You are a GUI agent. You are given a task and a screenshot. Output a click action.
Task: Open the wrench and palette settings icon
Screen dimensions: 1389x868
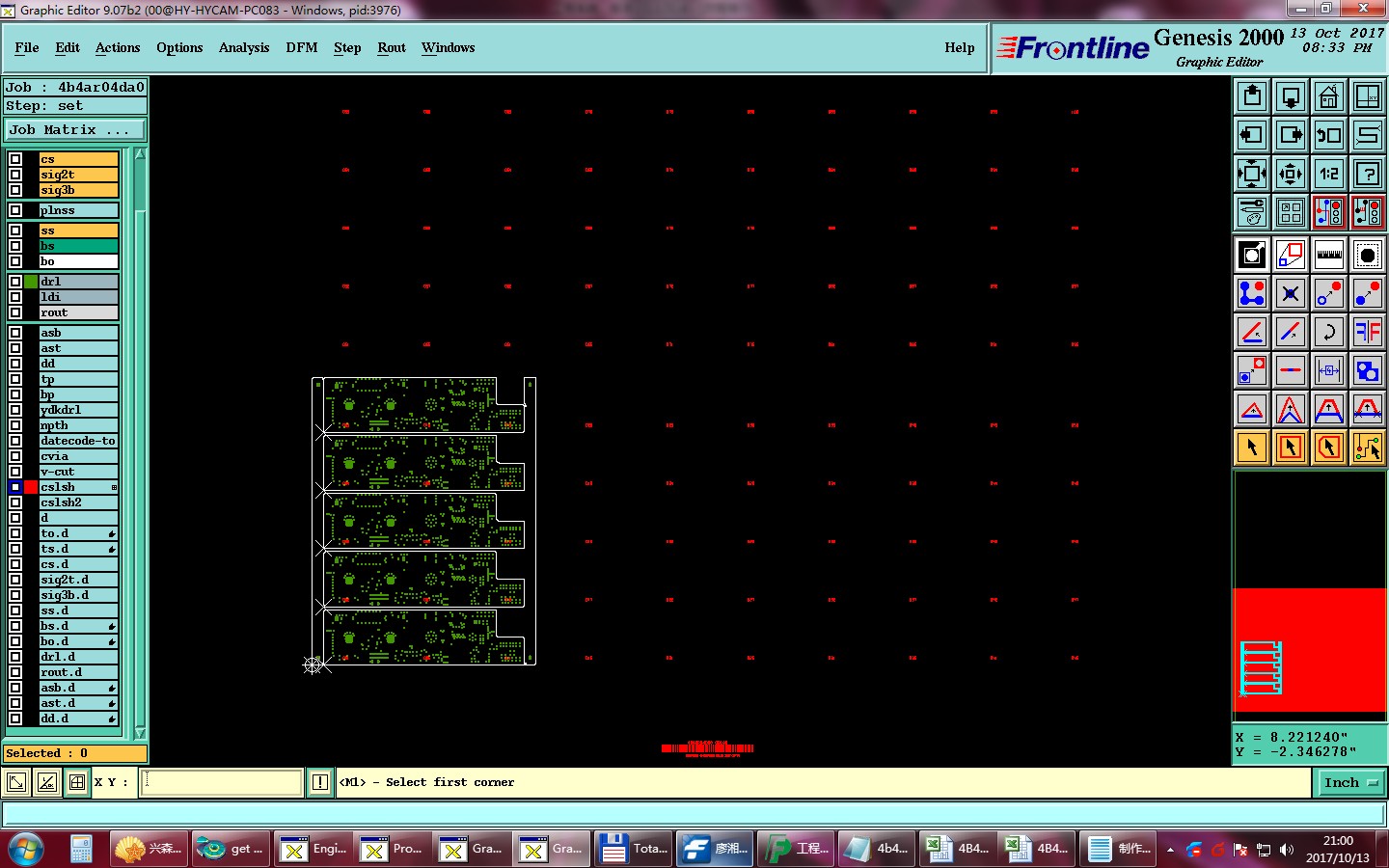click(1252, 212)
